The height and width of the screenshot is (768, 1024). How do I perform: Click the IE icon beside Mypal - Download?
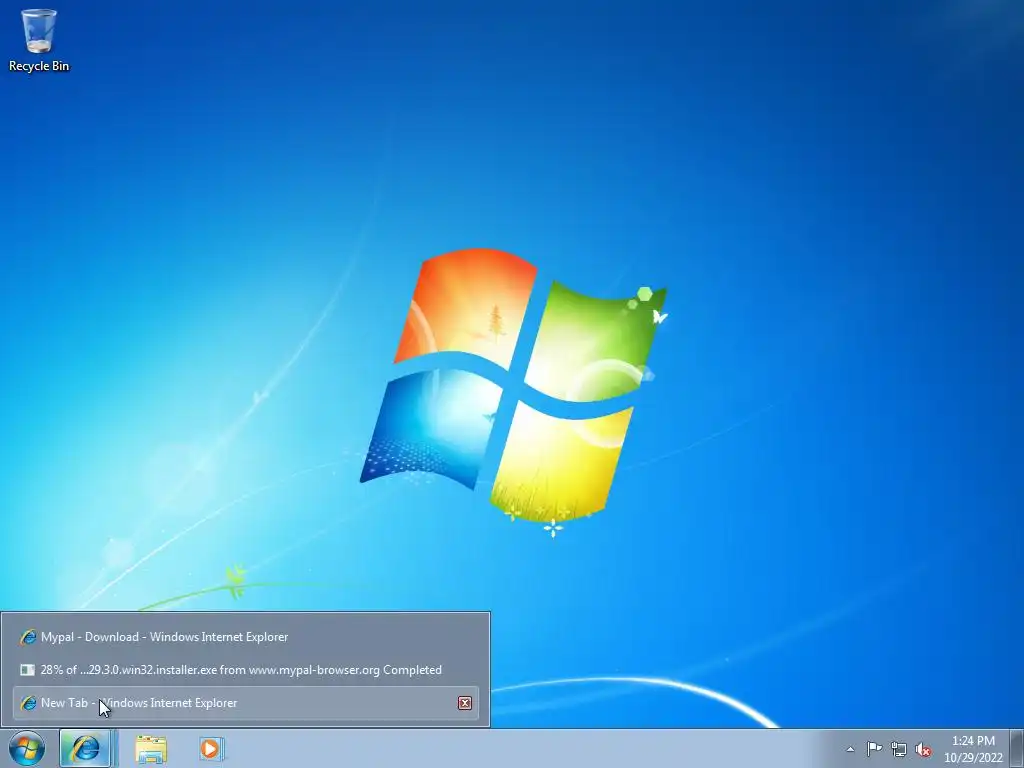(x=27, y=637)
